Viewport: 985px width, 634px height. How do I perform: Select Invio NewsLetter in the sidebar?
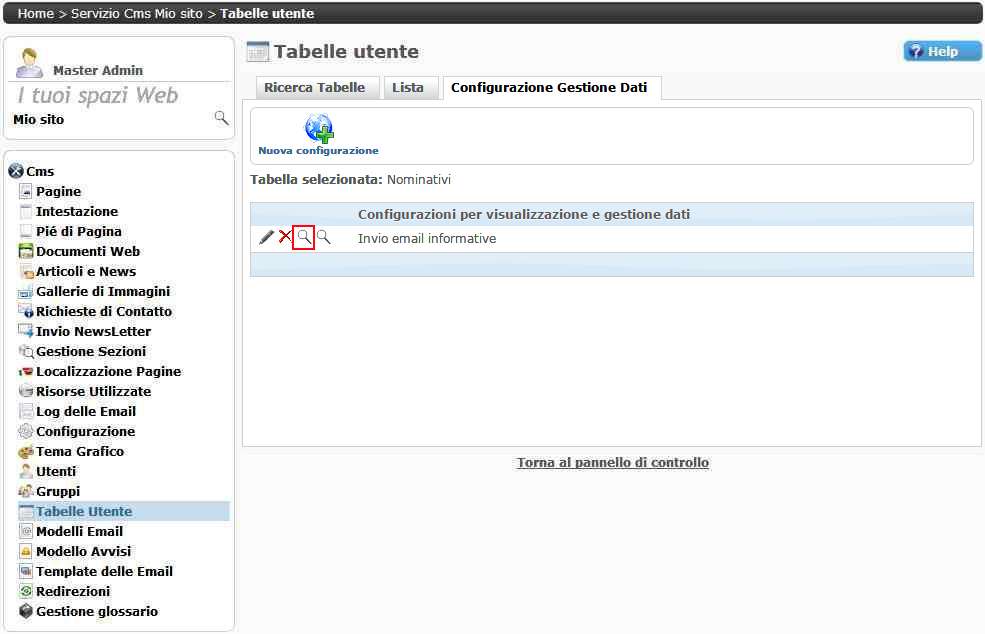(93, 331)
